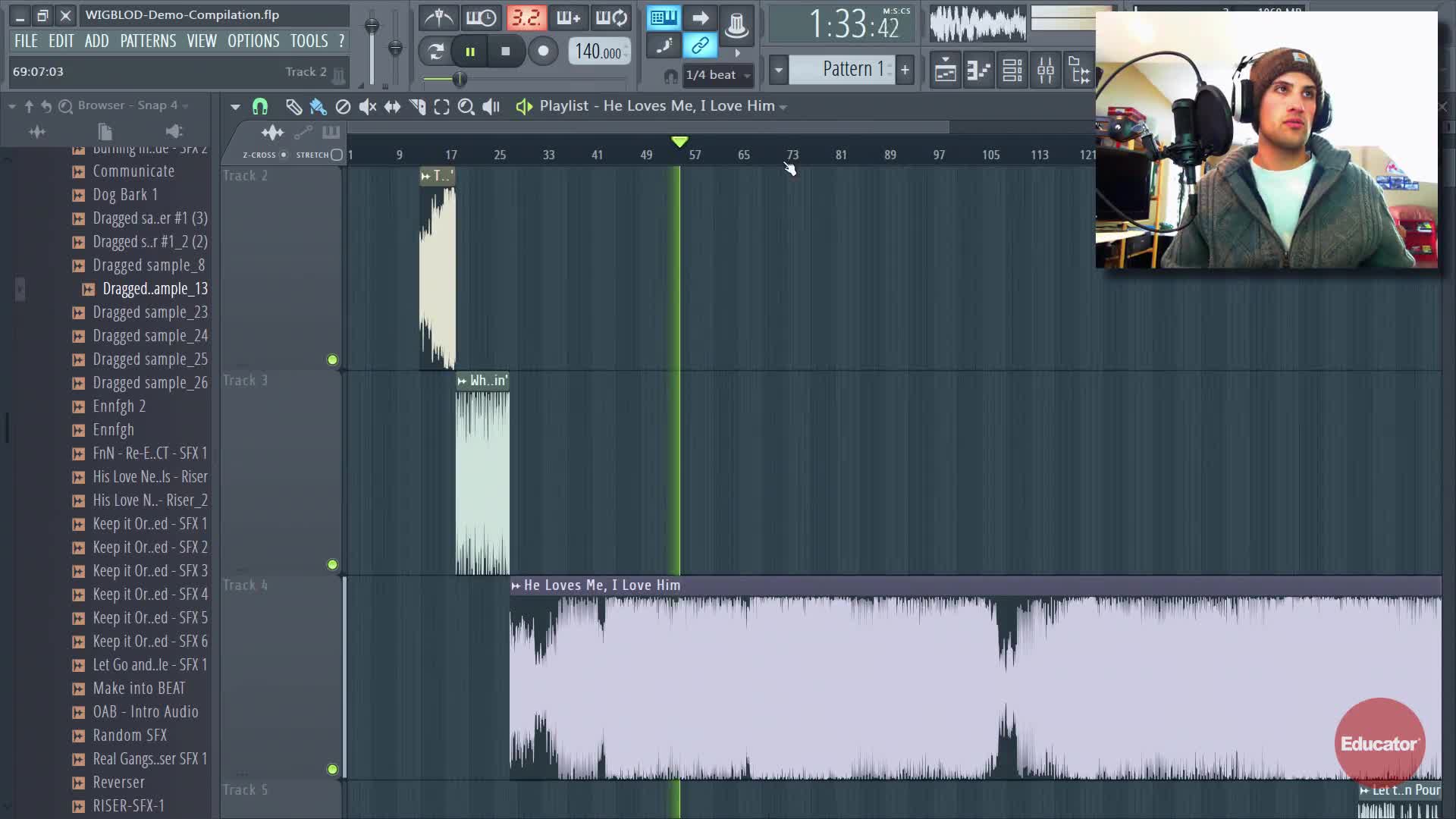Select the Mute tool in playlist toolbar
This screenshot has height=819, width=1456.
[368, 107]
